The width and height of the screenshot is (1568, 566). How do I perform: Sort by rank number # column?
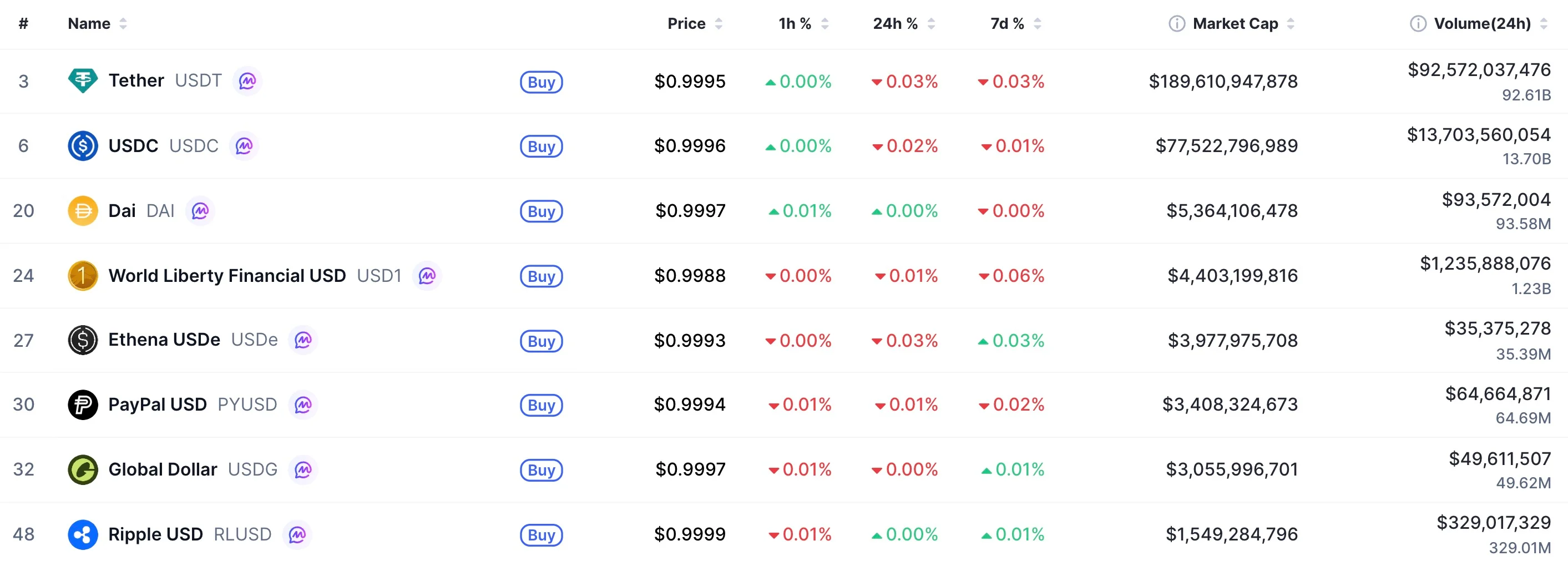click(23, 24)
